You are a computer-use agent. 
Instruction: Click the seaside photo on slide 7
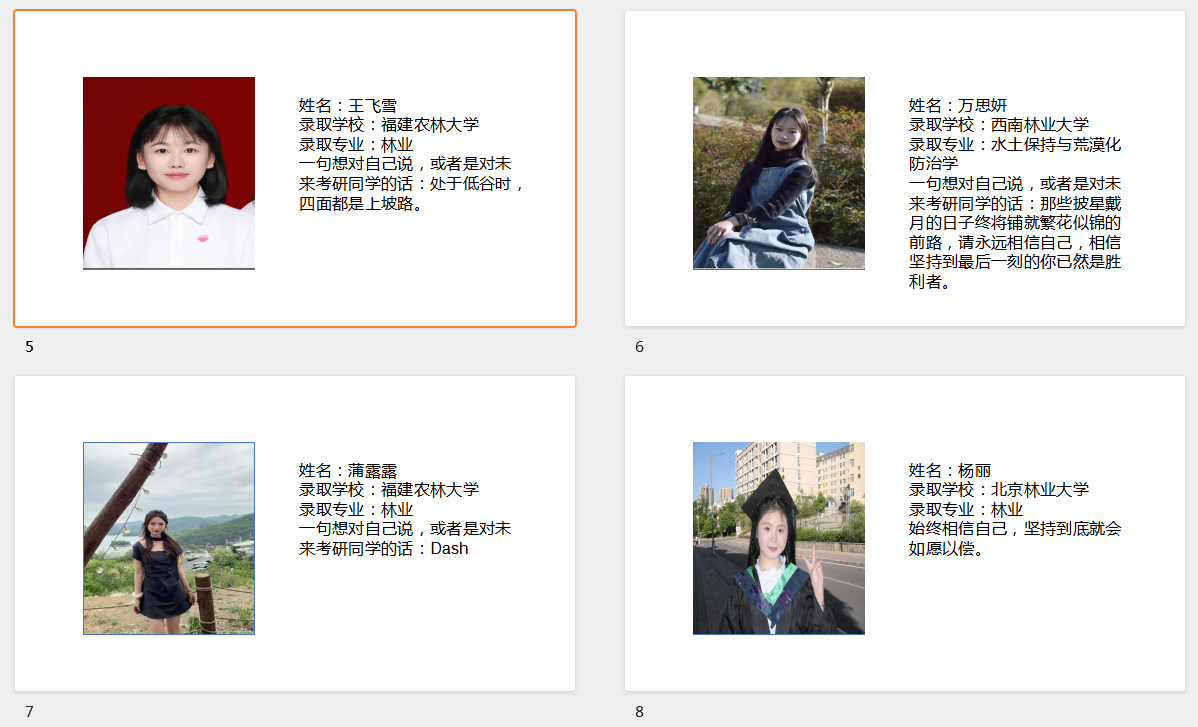(x=169, y=538)
